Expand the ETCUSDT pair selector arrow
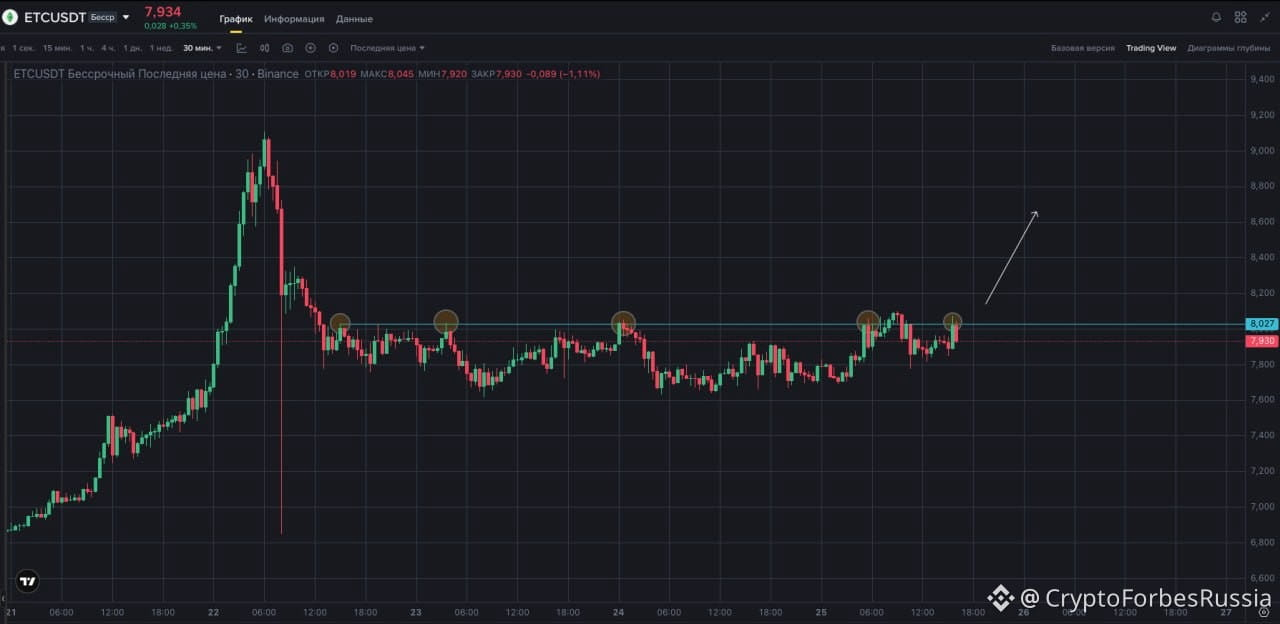Screen dimensions: 1280x624 (126, 17)
